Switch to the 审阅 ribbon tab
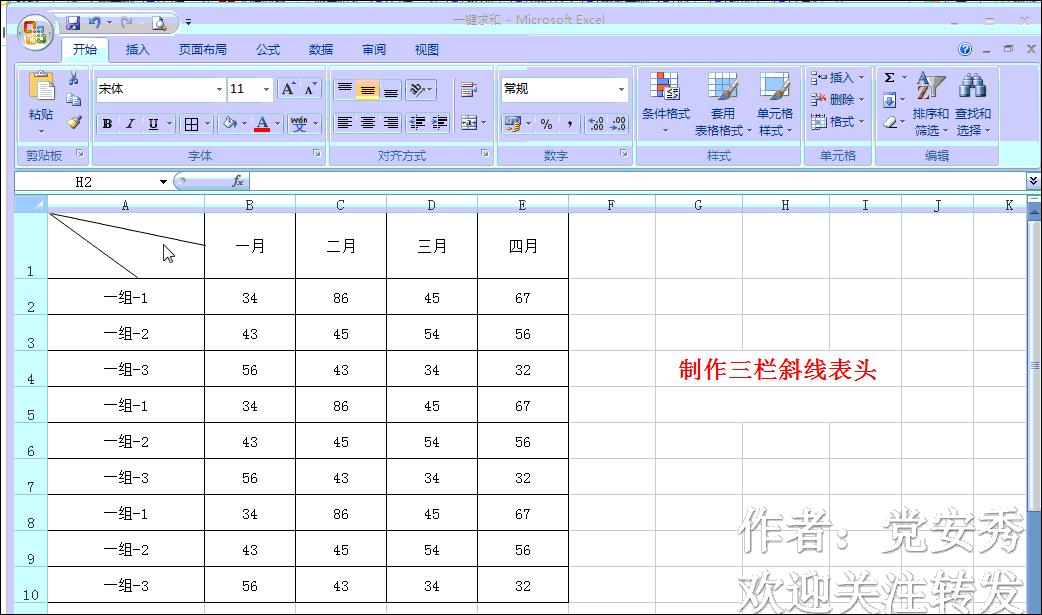 pyautogui.click(x=374, y=50)
